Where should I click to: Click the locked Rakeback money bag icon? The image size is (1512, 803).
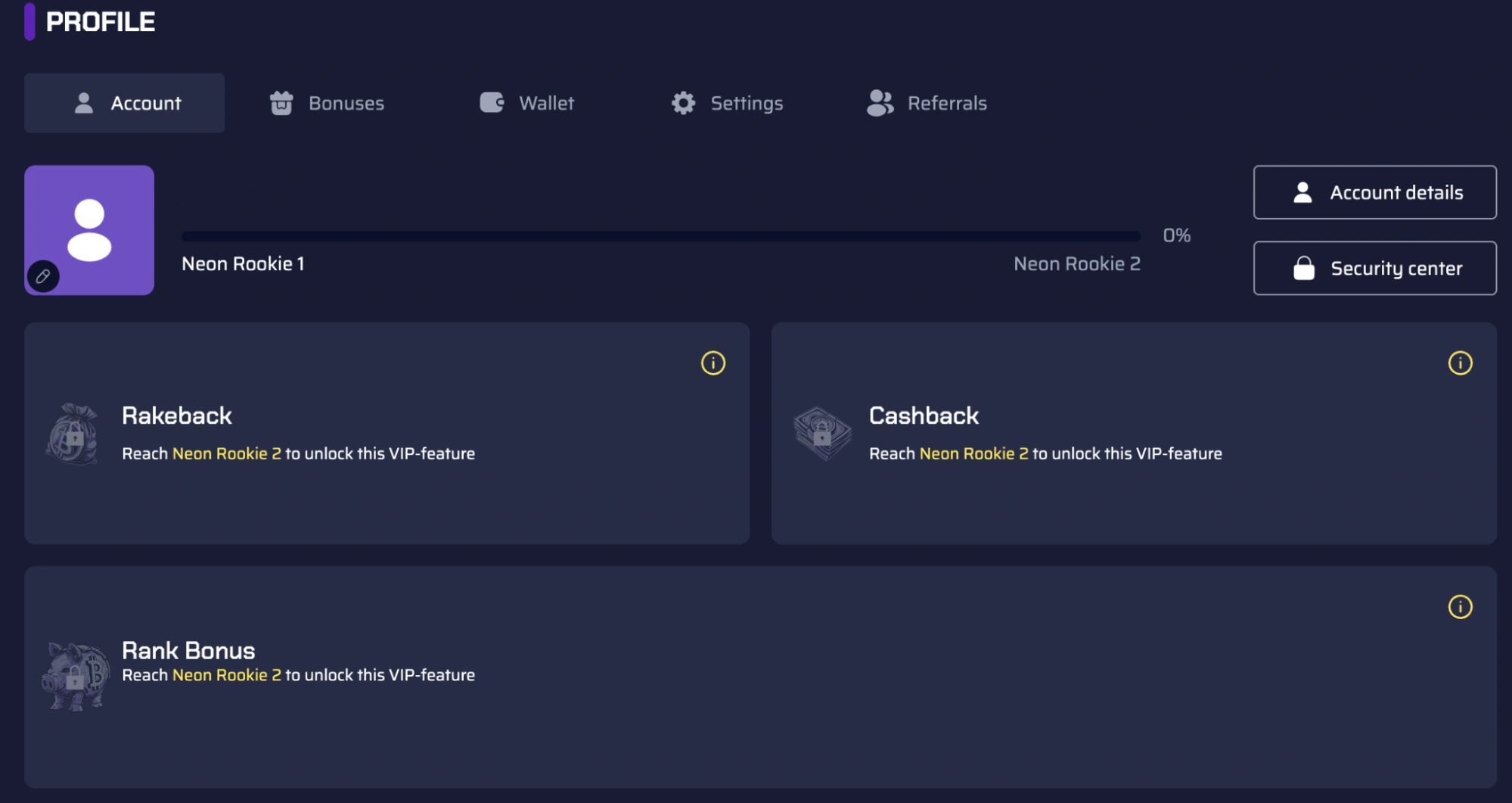(73, 434)
